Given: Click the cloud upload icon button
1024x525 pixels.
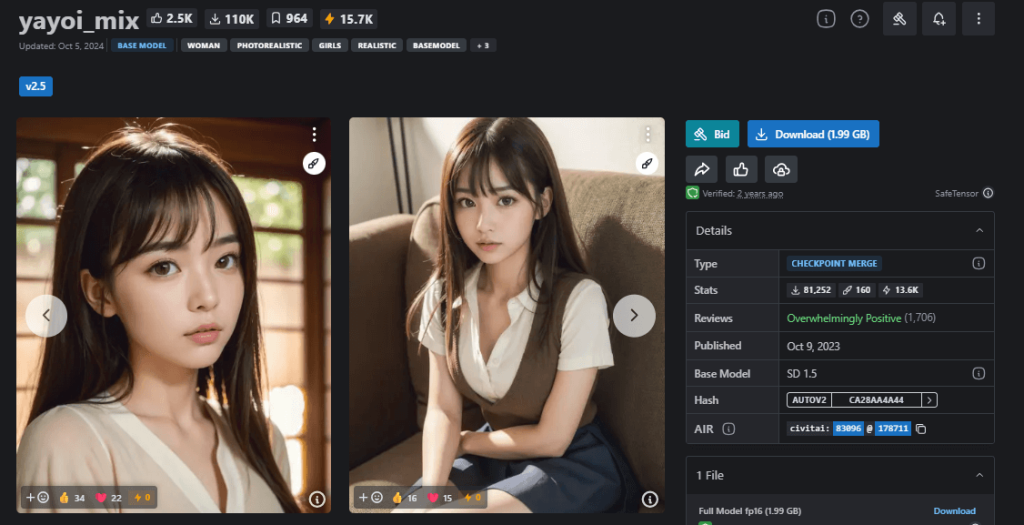Looking at the screenshot, I should pyautogui.click(x=781, y=169).
